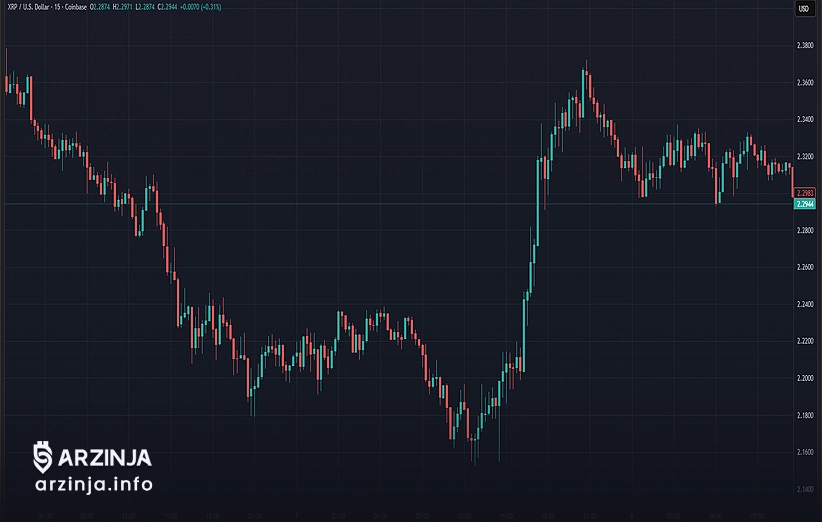Click the close value C2.2944
This screenshot has height=522, width=822.
(x=167, y=7)
